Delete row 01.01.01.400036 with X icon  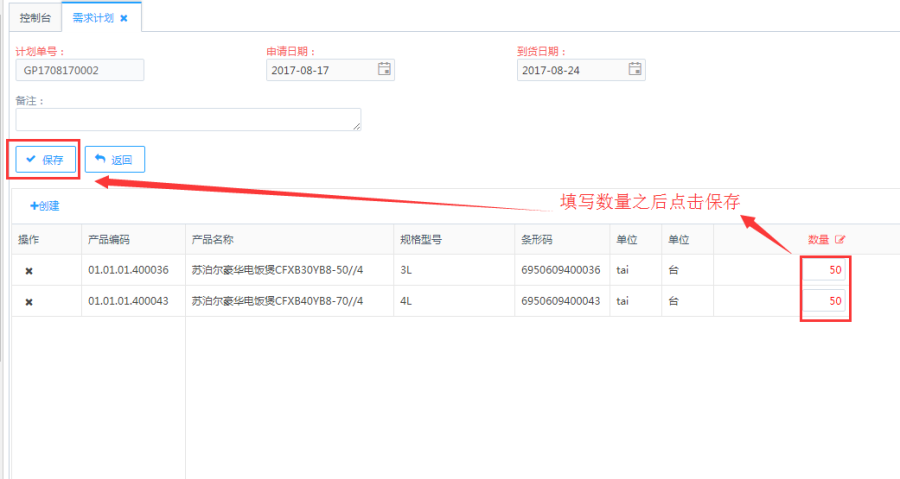(29, 271)
